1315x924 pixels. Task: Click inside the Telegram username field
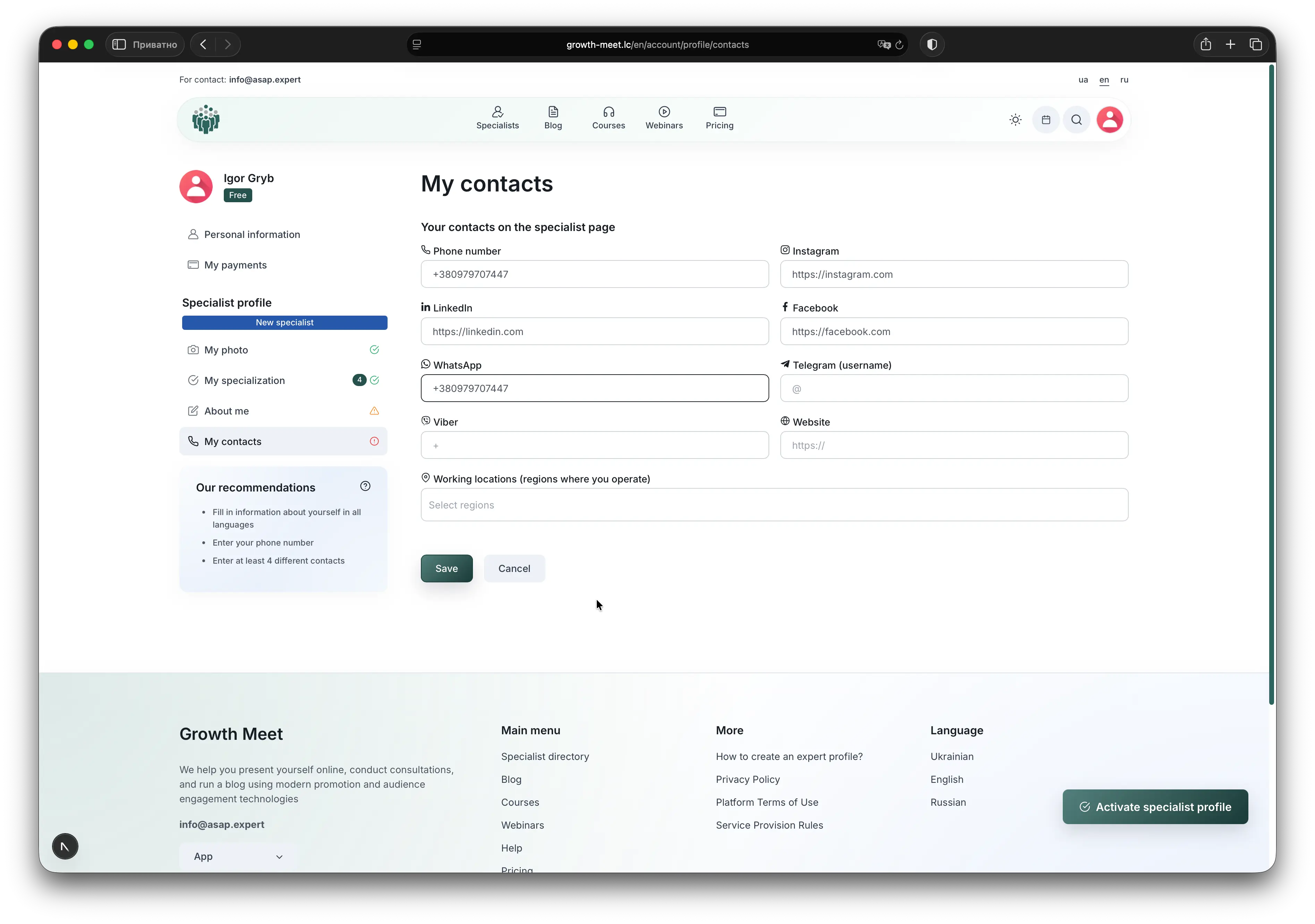click(x=953, y=388)
